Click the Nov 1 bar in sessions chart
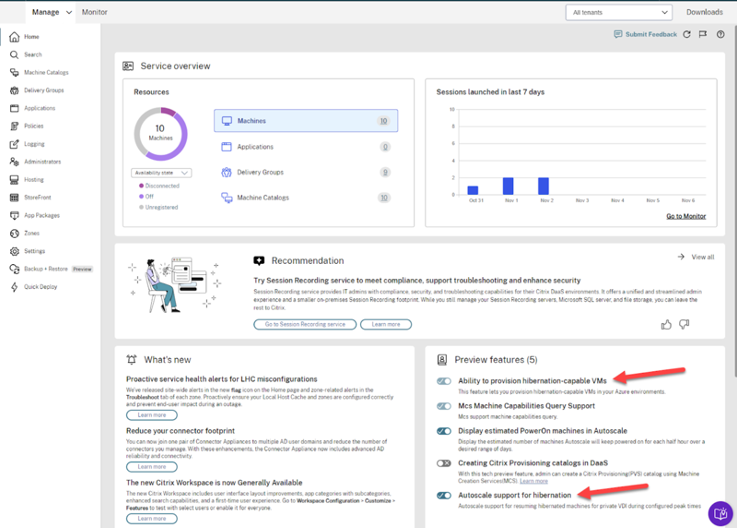Viewport: 737px width, 528px height. (x=508, y=186)
